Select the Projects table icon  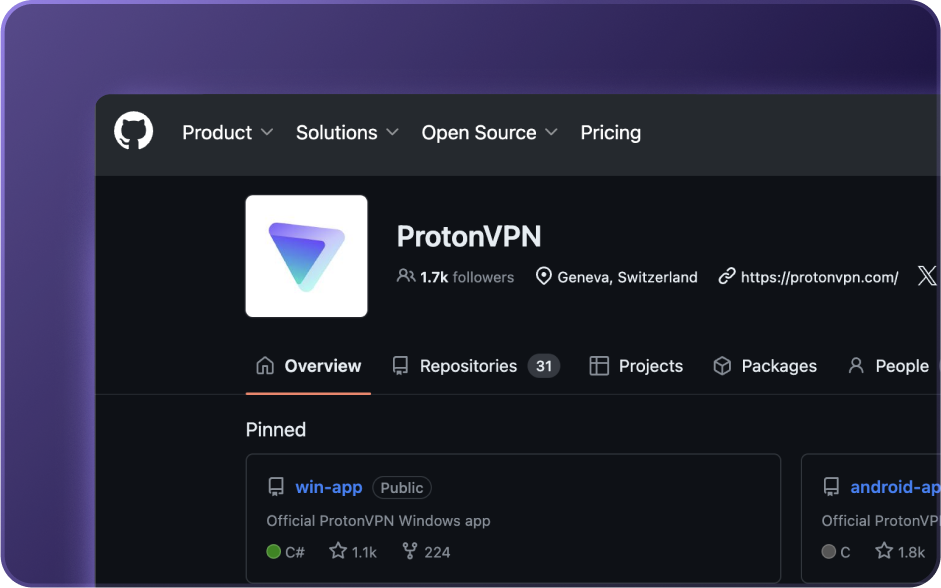tap(598, 365)
